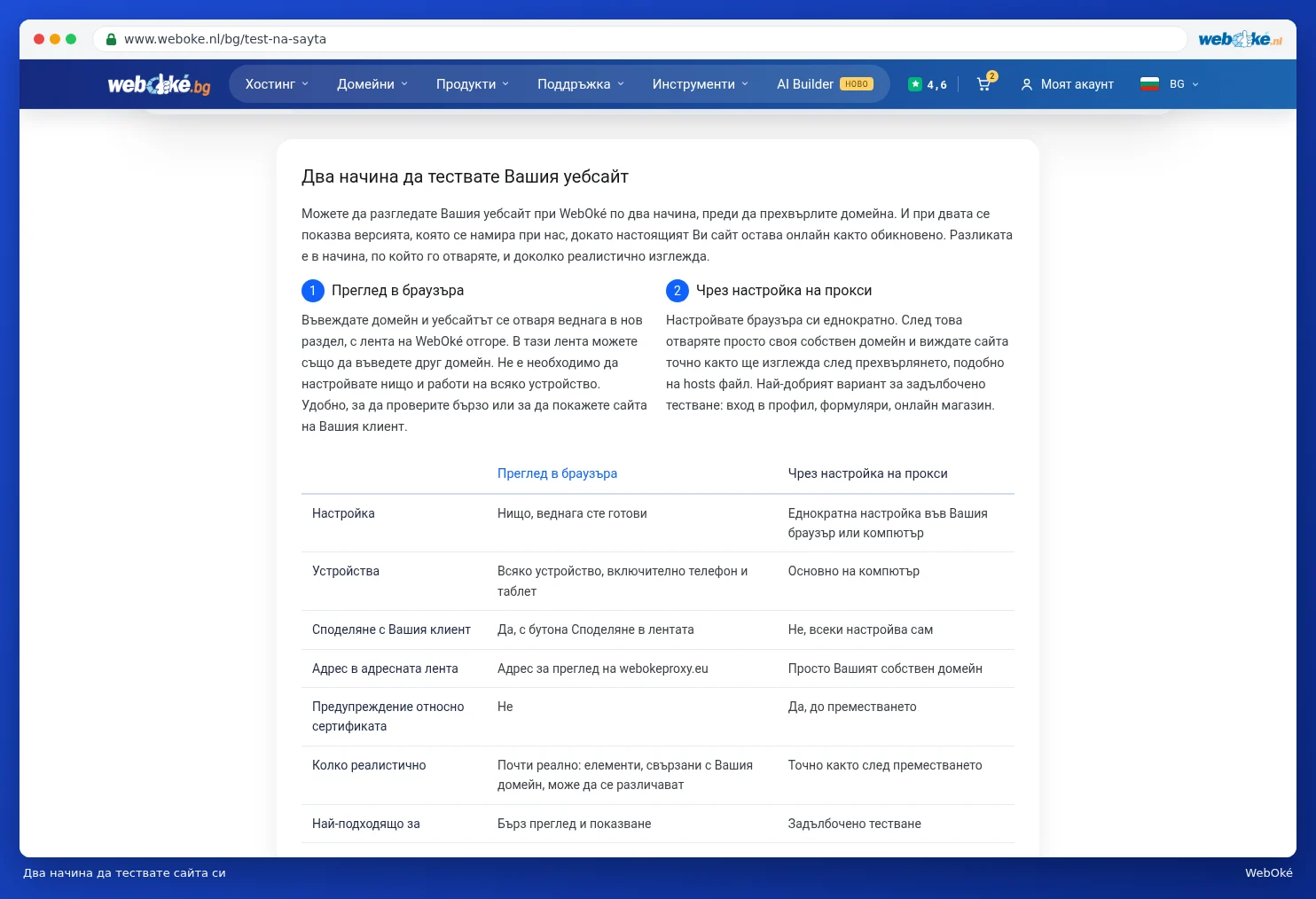
Task: Click the cell Бърз преглед и показване
Action: tap(575, 824)
